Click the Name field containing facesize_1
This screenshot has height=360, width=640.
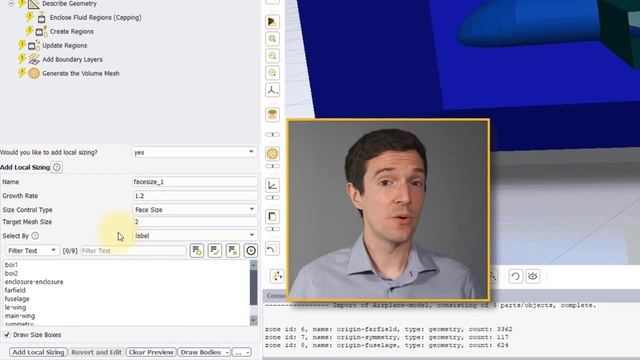click(195, 182)
